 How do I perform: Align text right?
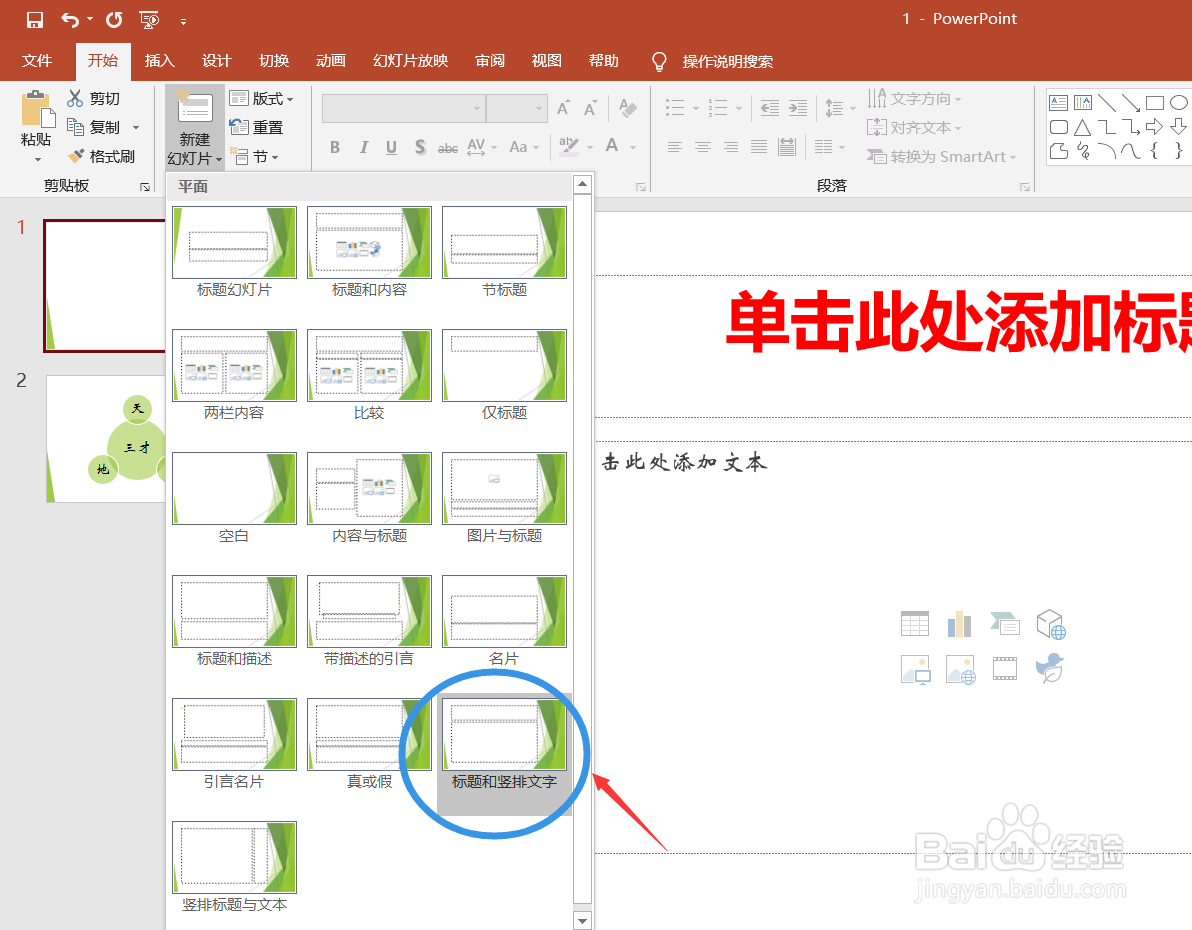pos(731,147)
